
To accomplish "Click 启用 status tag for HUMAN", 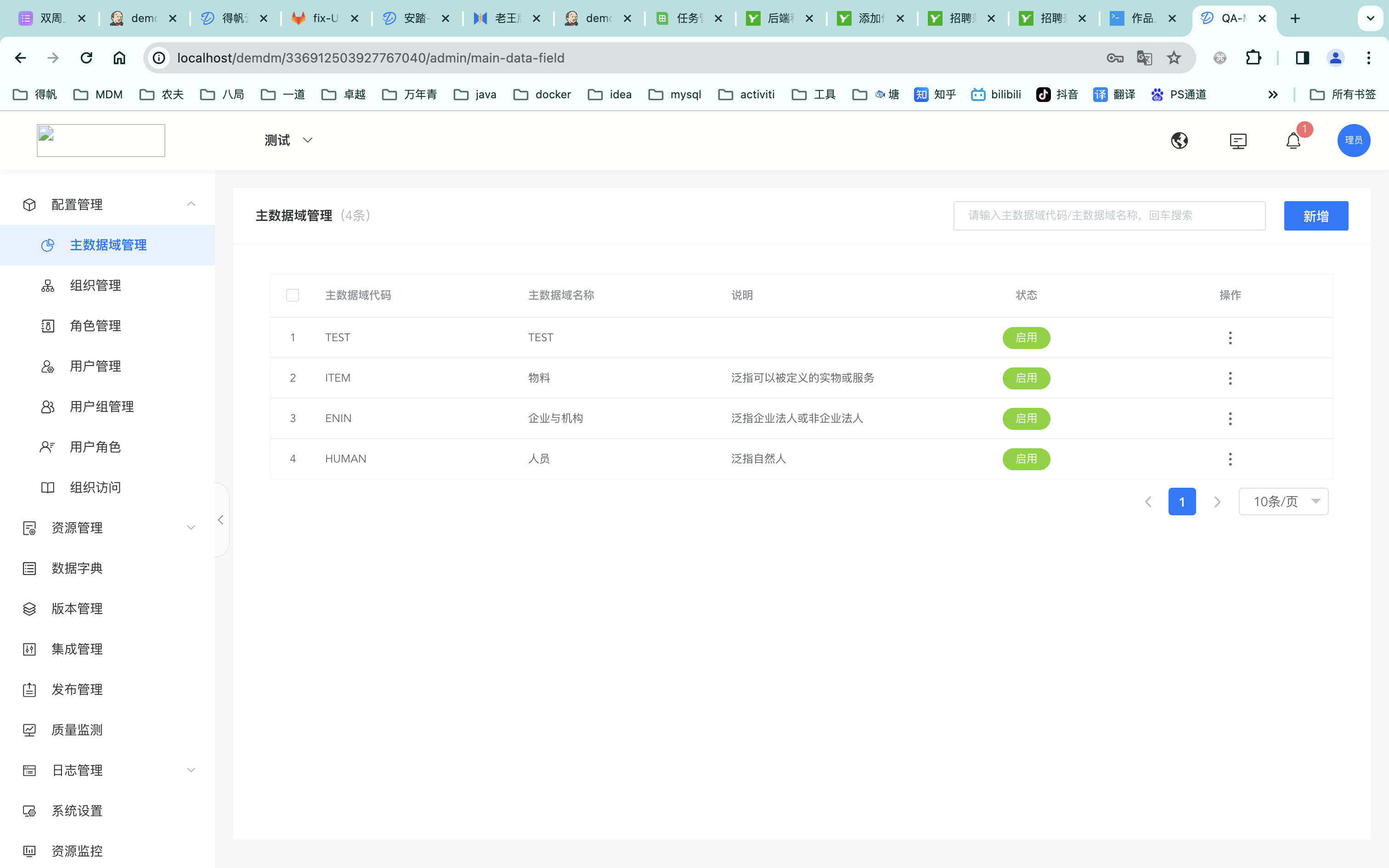I will [1026, 459].
